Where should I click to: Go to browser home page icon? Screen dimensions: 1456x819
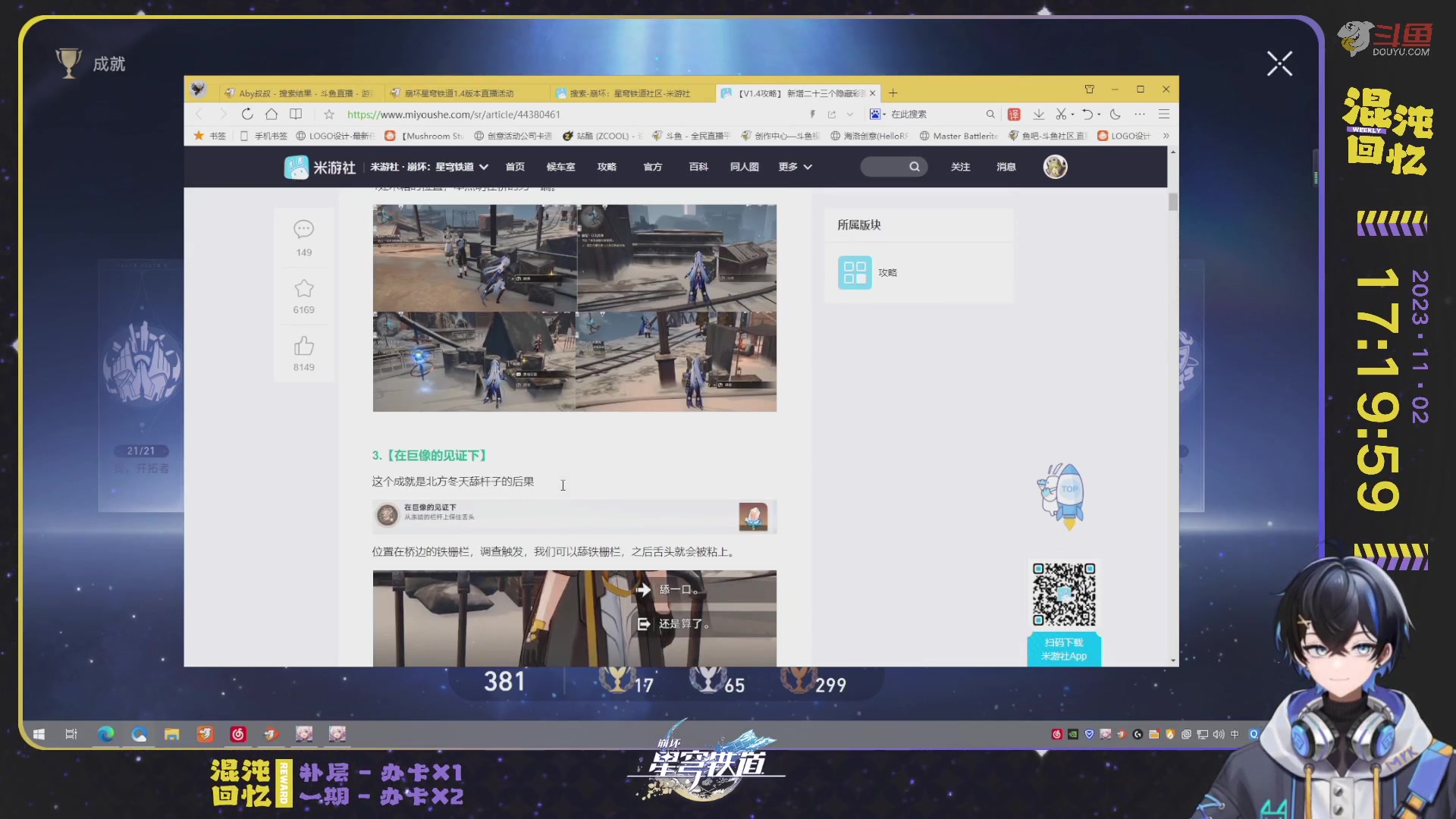(x=271, y=115)
